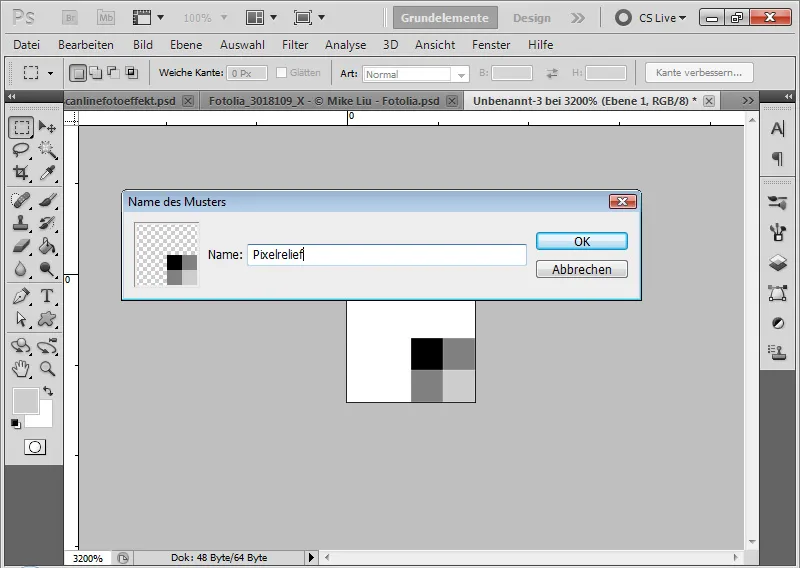Choose Intersect with selection mode
Screen dimensions: 800x568
pyautogui.click(x=132, y=73)
